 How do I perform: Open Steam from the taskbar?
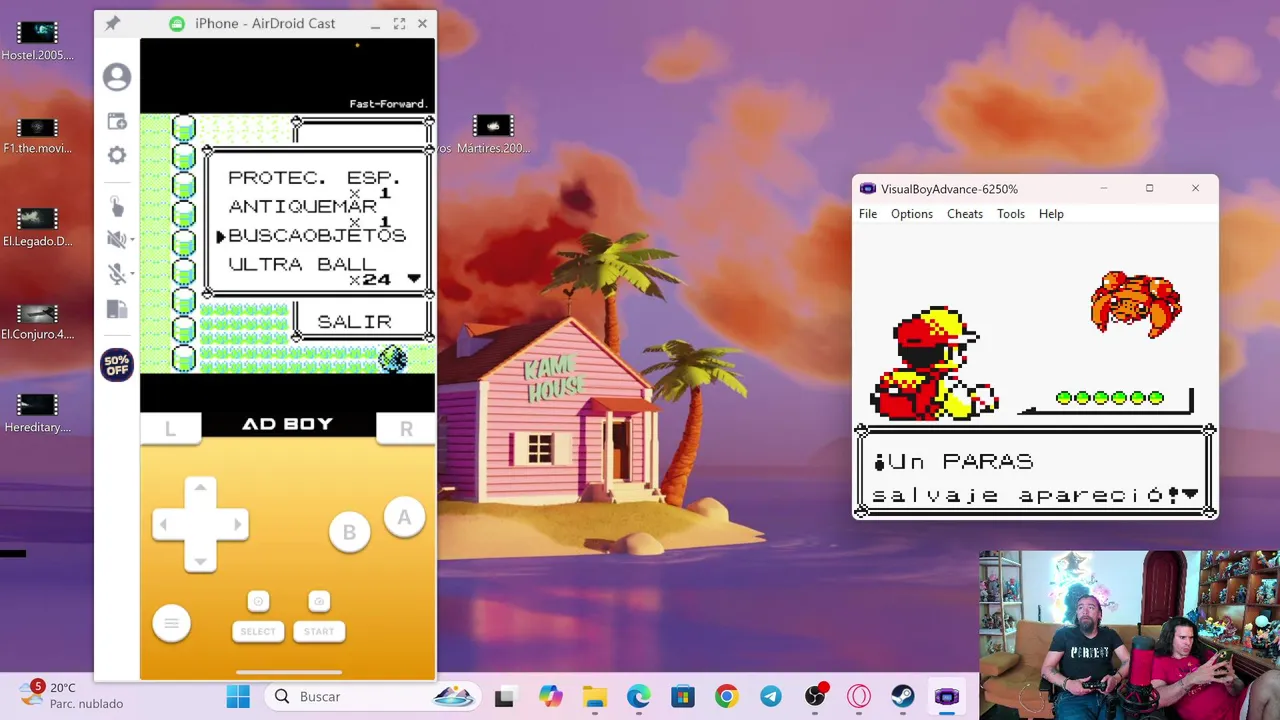point(903,697)
